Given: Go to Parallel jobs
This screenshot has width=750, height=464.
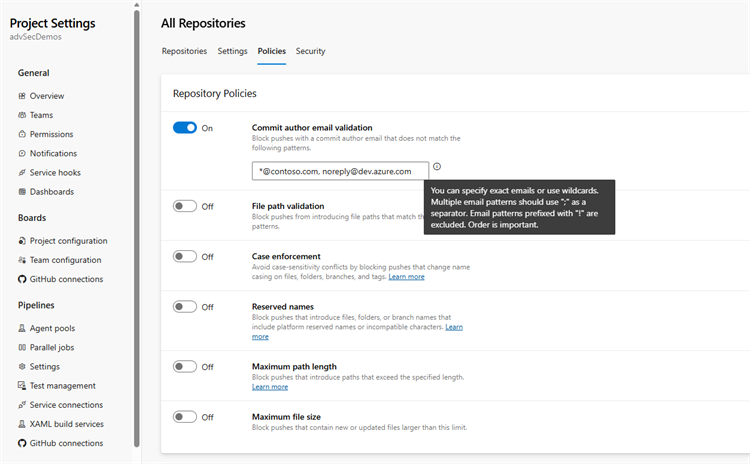Looking at the screenshot, I should [x=52, y=347].
